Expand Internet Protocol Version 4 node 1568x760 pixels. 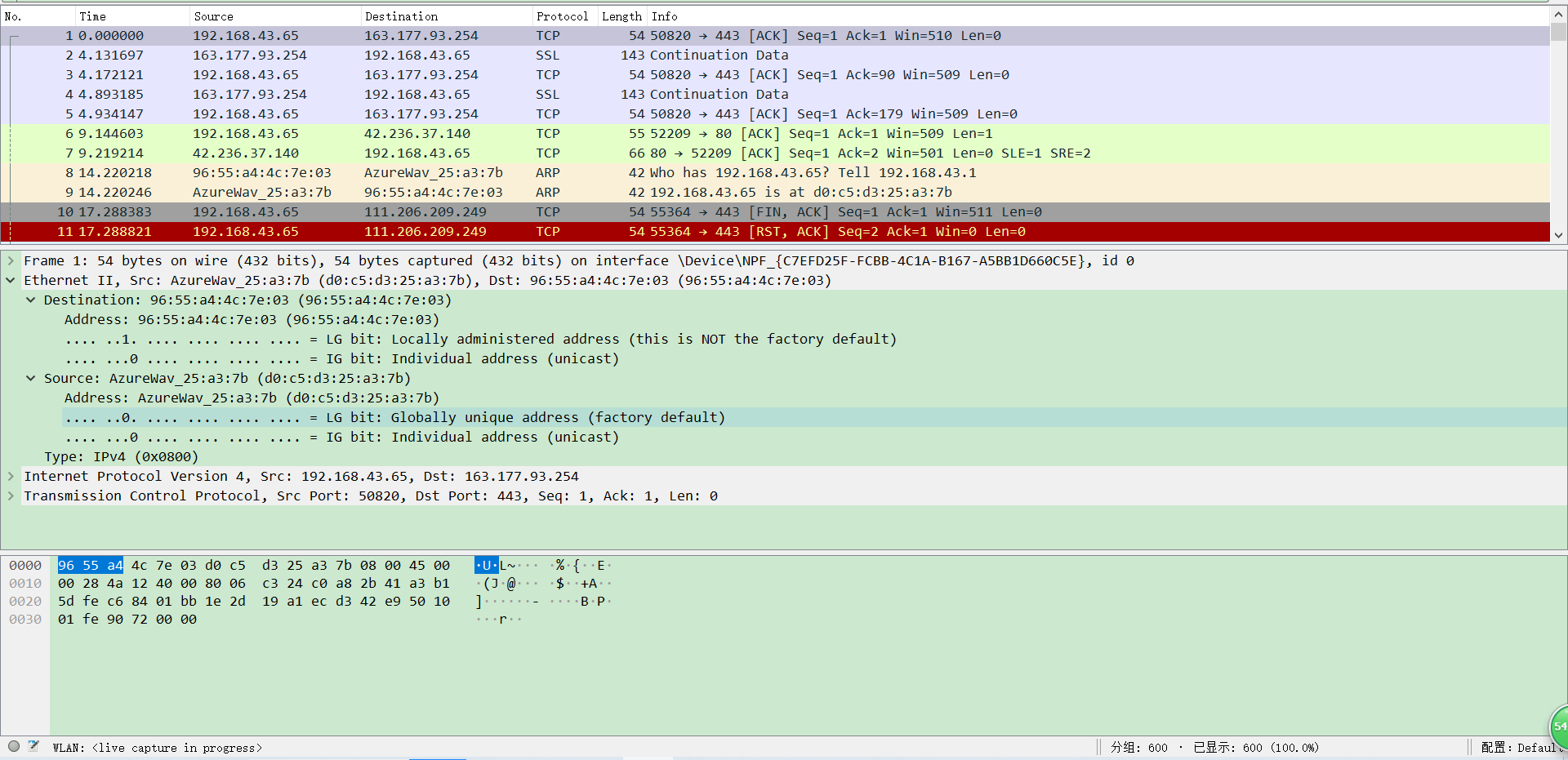[x=11, y=476]
